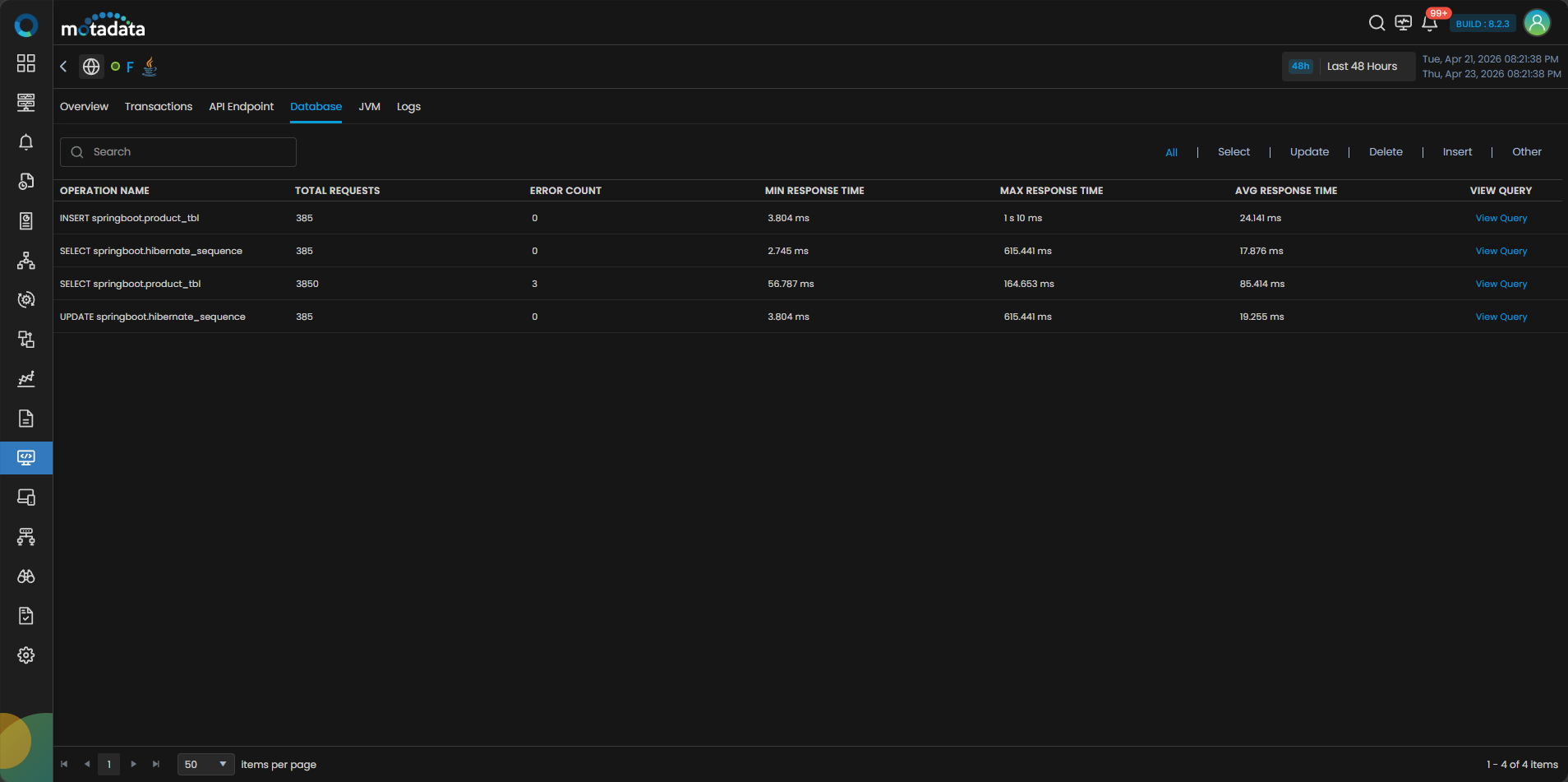View Query for SELECT springboot.hibernate_sequence
This screenshot has height=782, width=1568.
coord(1501,251)
